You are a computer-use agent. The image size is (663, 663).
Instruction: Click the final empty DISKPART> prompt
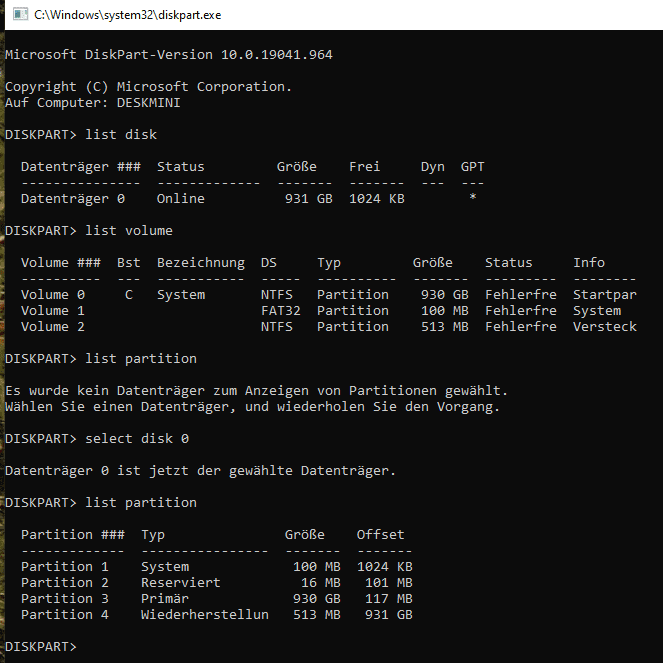(x=41, y=647)
